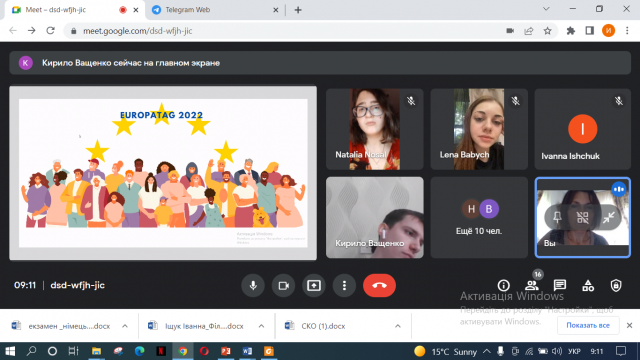The image size is (640, 360).
Task: End the call with red hang-up button
Action: pos(379,285)
